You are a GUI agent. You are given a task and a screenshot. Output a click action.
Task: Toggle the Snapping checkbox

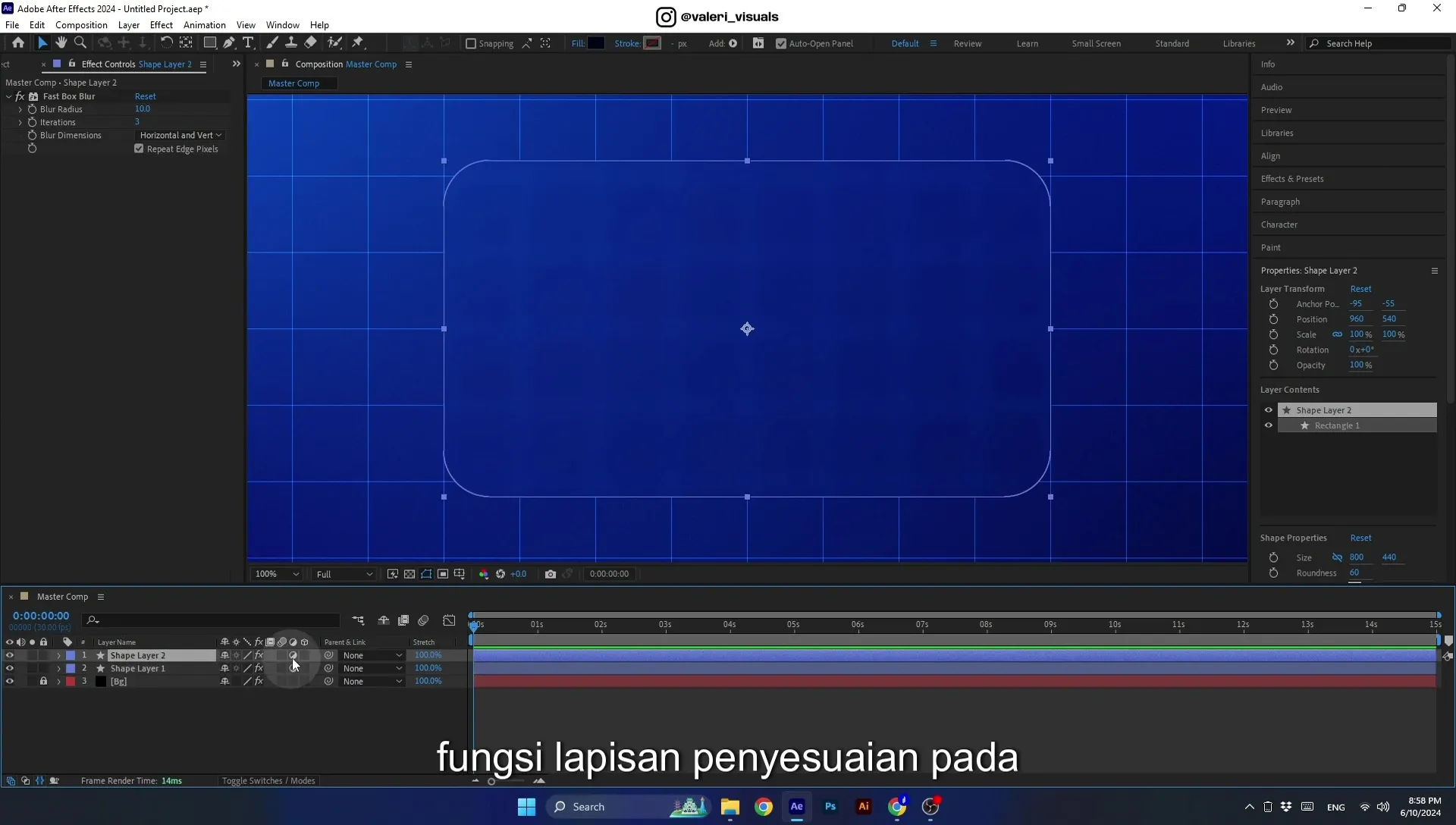(471, 43)
